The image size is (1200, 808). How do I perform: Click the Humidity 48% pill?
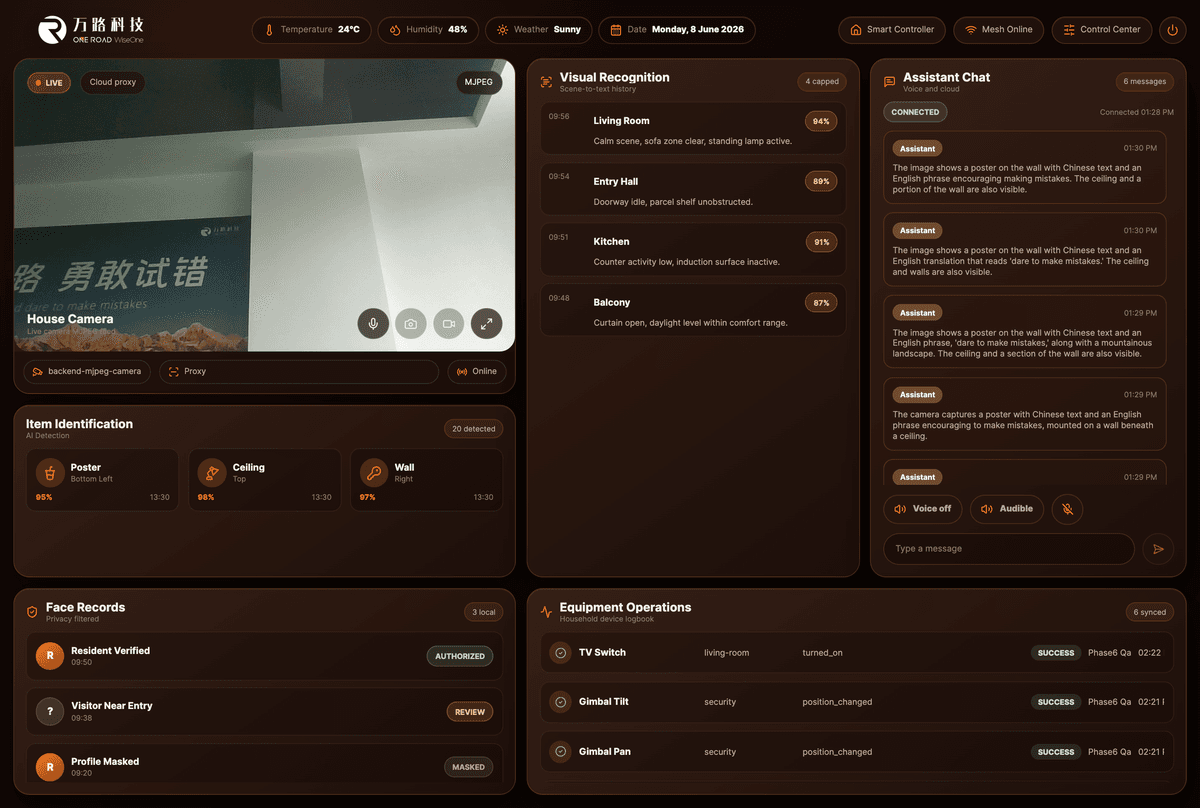pos(428,30)
